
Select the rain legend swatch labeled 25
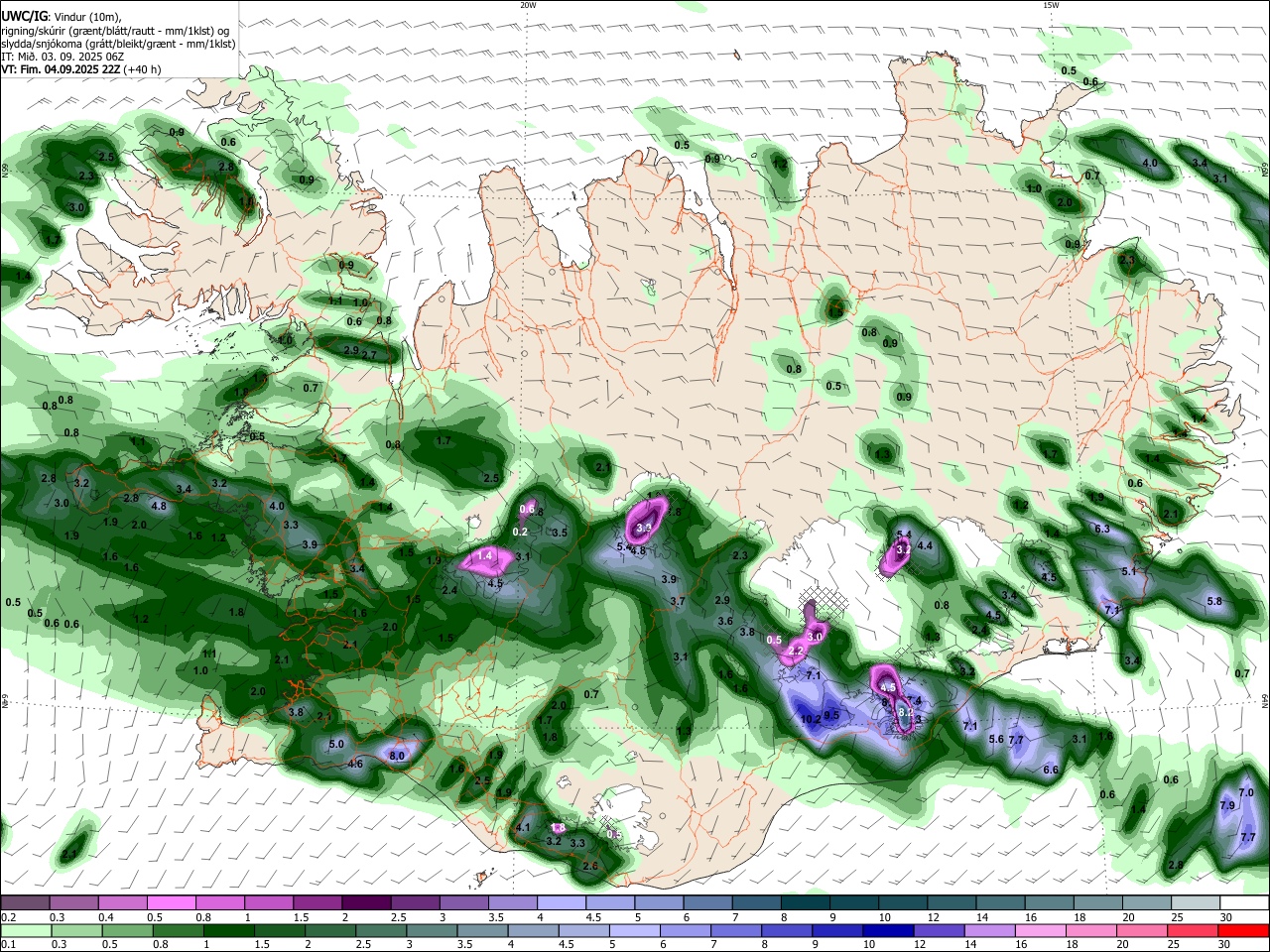[1193, 930]
